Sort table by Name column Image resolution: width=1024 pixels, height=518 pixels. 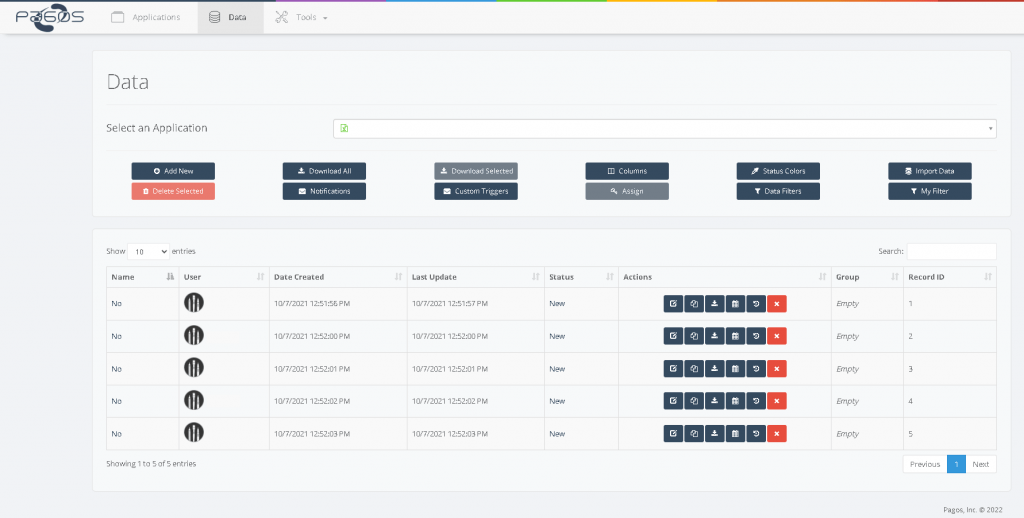pos(142,277)
